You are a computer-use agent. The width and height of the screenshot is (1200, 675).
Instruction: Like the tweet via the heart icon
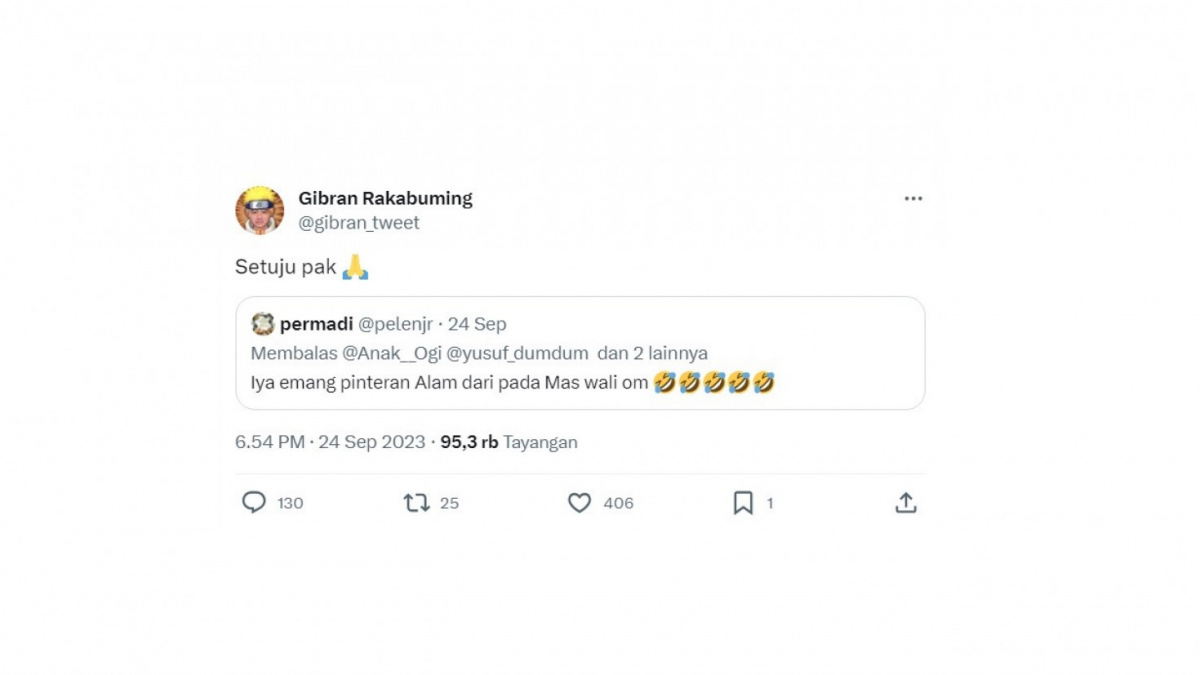(x=580, y=503)
